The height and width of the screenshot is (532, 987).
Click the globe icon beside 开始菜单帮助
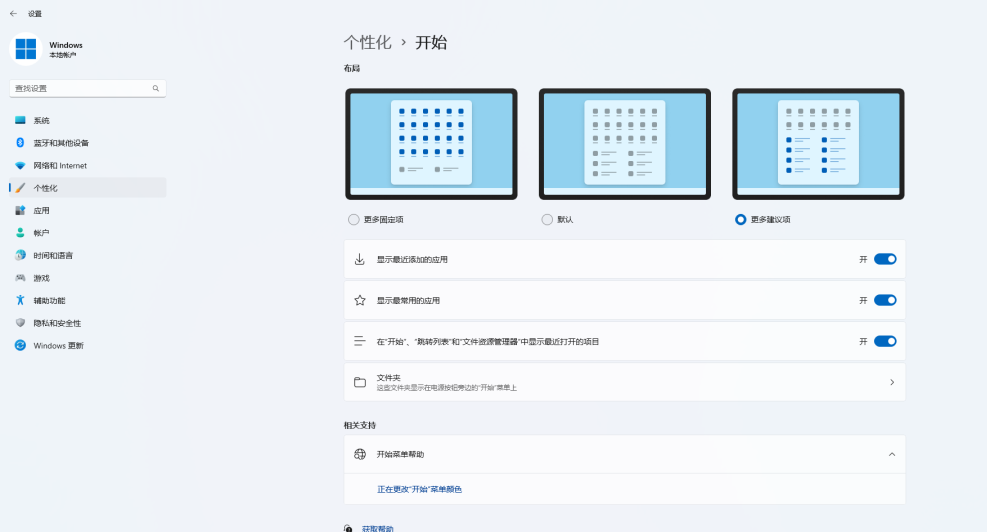(359, 454)
